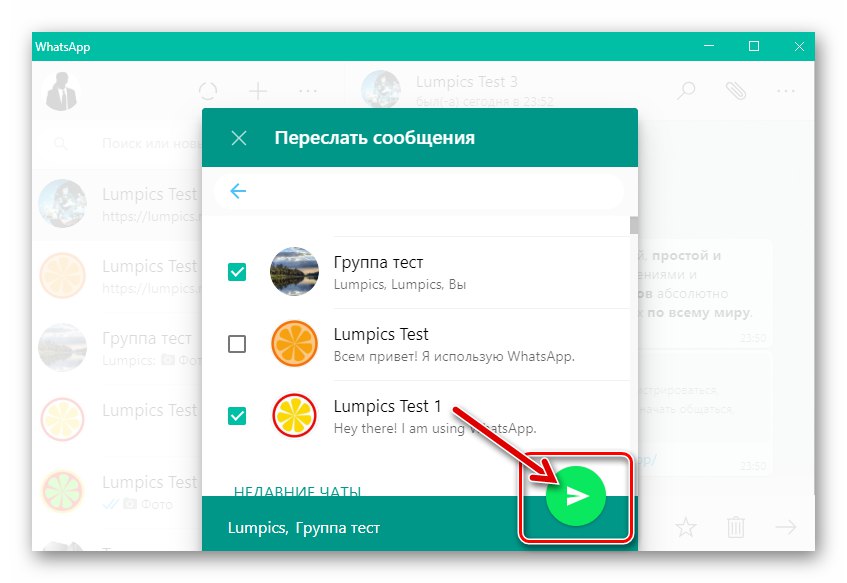
Task: Open left panel three-dots menu
Action: (x=308, y=91)
